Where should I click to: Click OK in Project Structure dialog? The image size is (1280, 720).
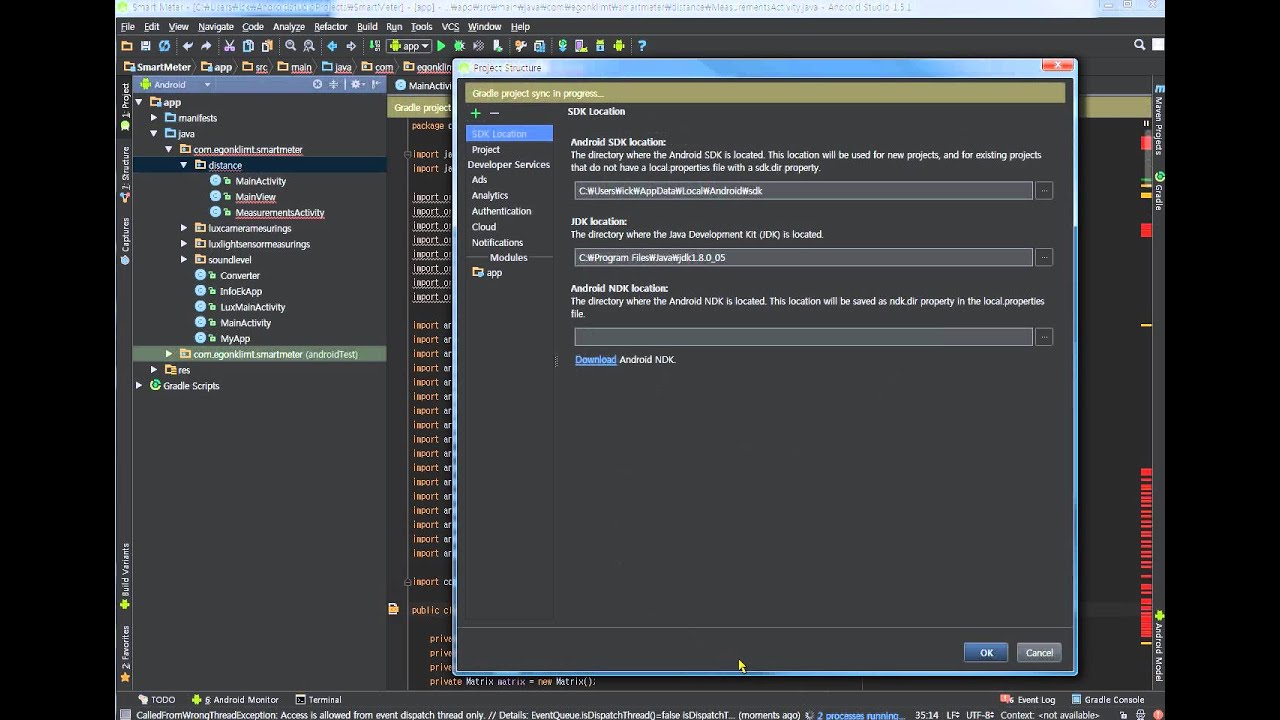tap(986, 653)
